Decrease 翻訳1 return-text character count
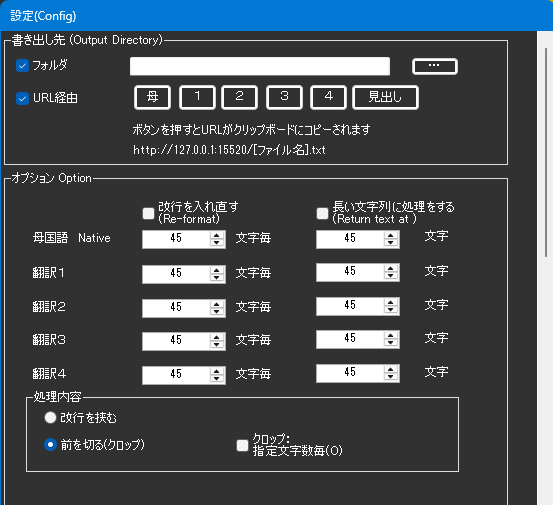Image resolution: width=553 pixels, height=505 pixels. [x=391, y=276]
